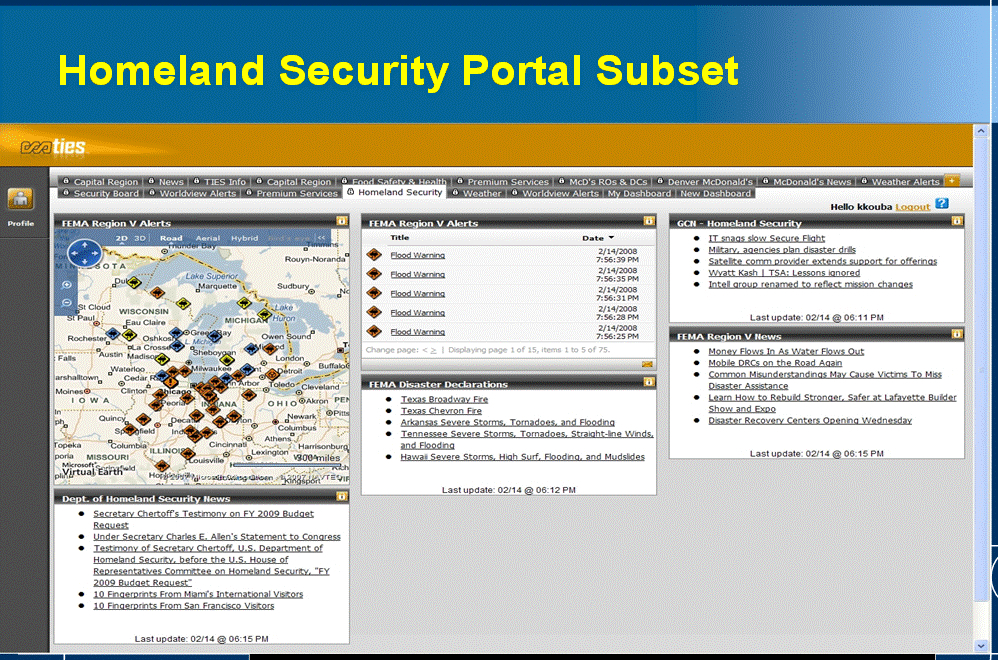Open the TIES Info tab
The height and width of the screenshot is (660, 998).
219,181
